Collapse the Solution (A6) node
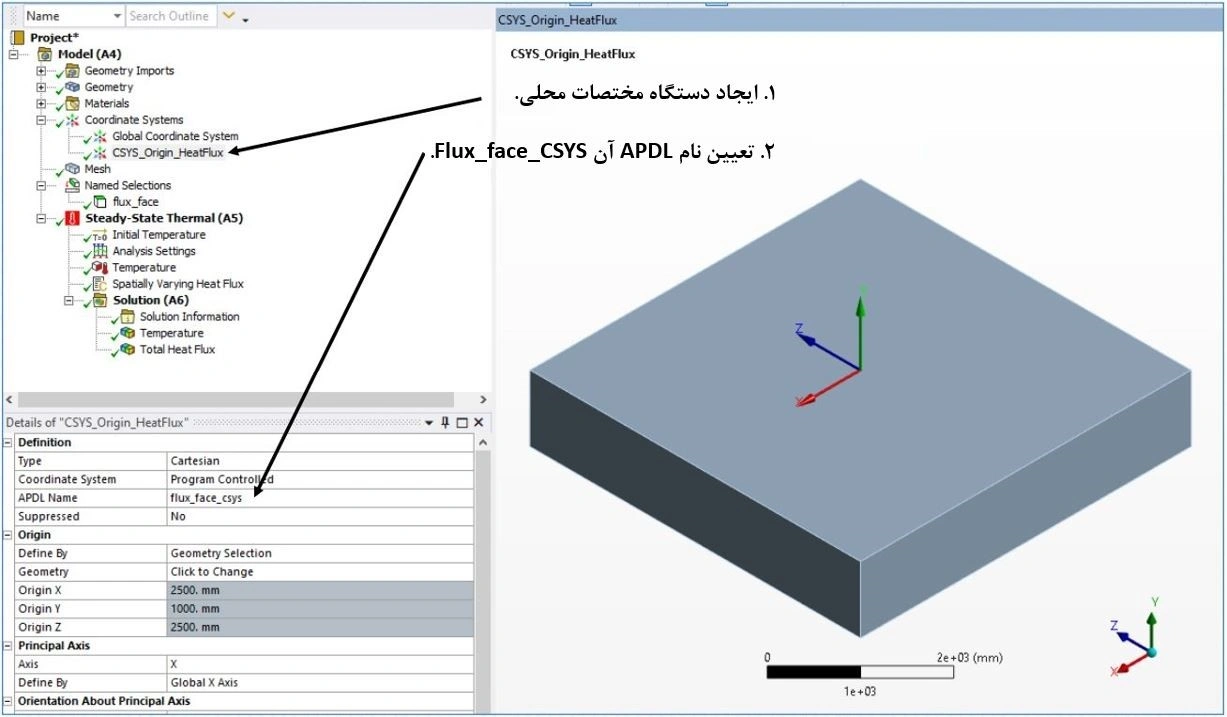 click(69, 300)
